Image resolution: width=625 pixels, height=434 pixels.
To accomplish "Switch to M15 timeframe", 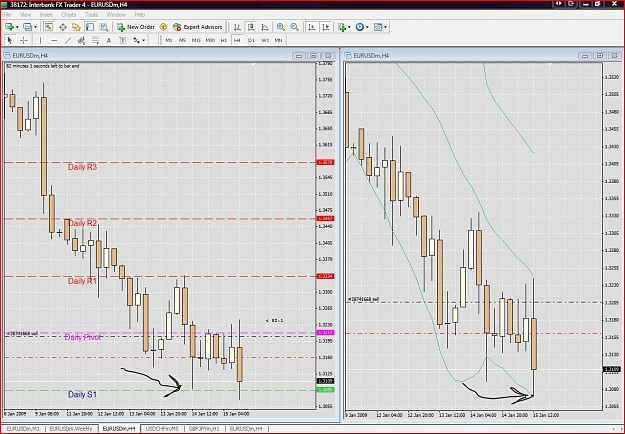I will tap(196, 40).
